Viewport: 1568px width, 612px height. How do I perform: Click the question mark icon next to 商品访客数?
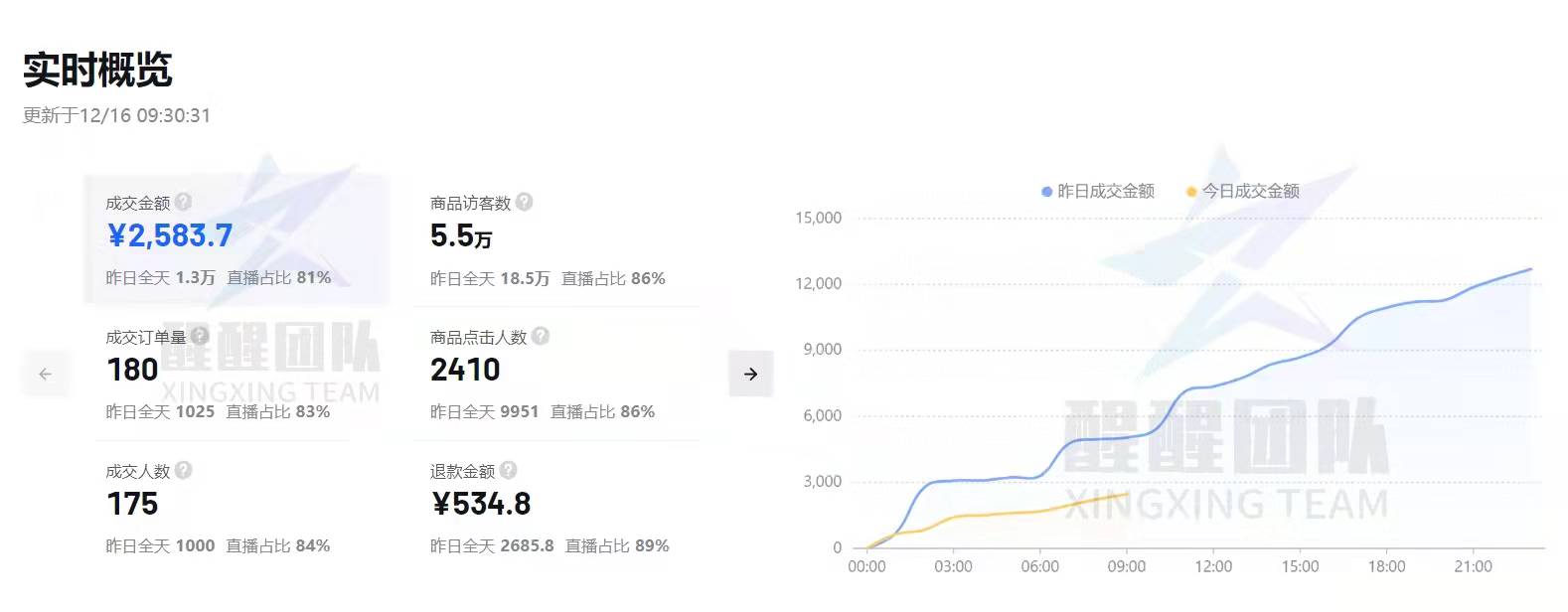527,203
